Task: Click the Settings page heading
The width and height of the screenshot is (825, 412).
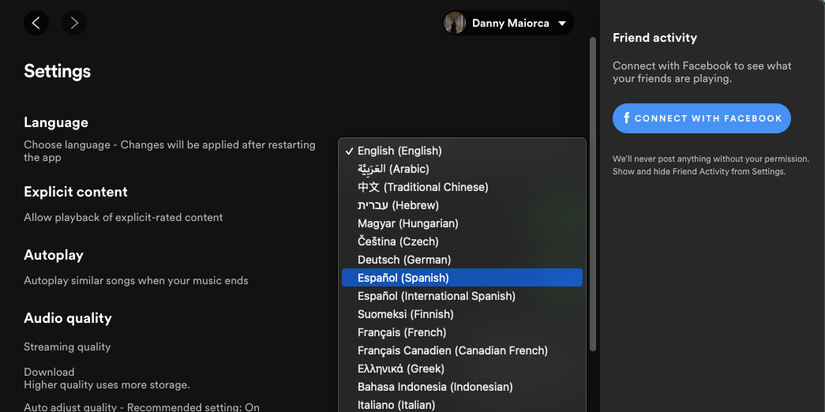Action: point(57,71)
